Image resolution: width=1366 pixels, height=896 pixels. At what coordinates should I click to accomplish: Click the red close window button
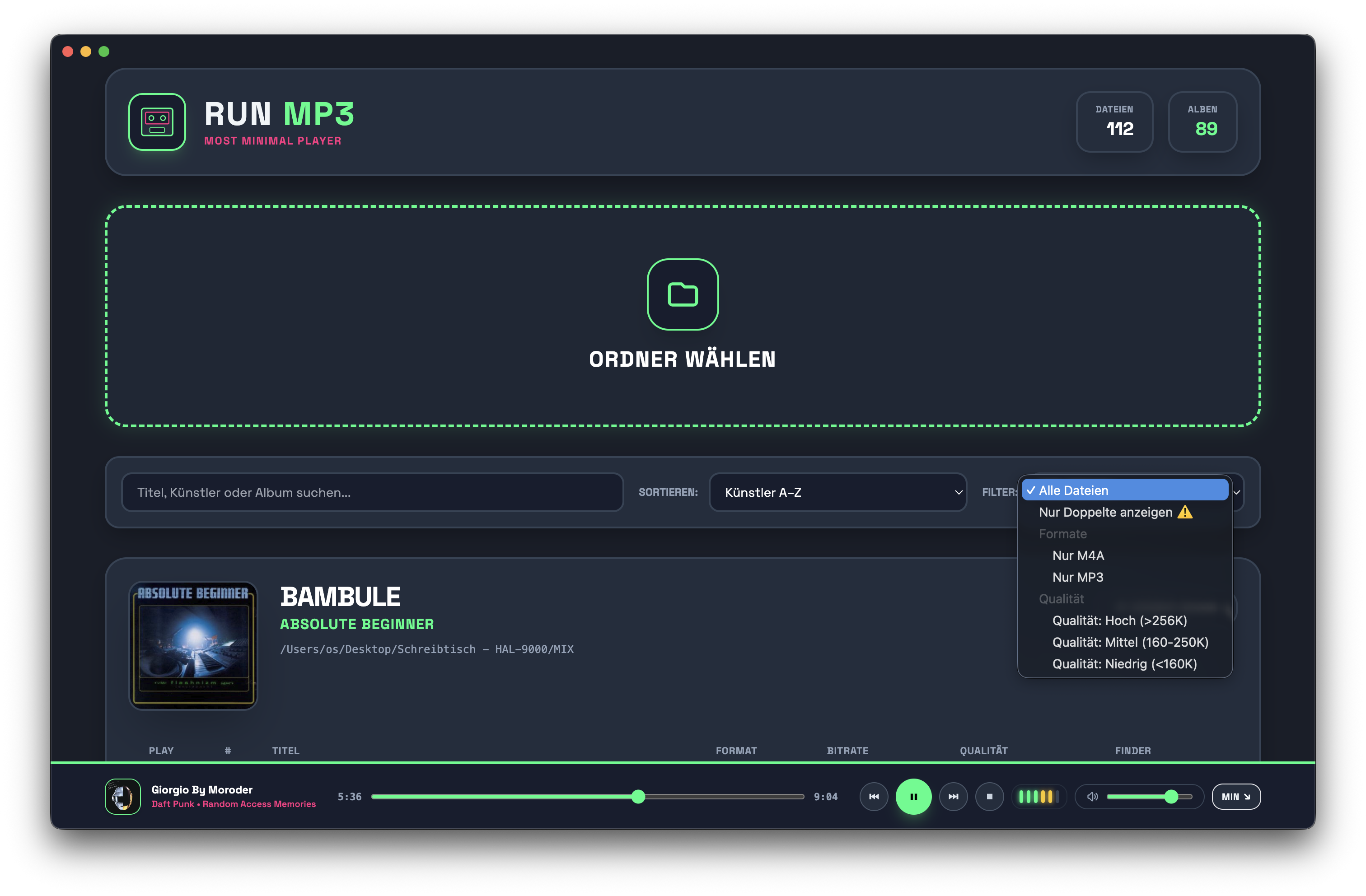pos(68,51)
